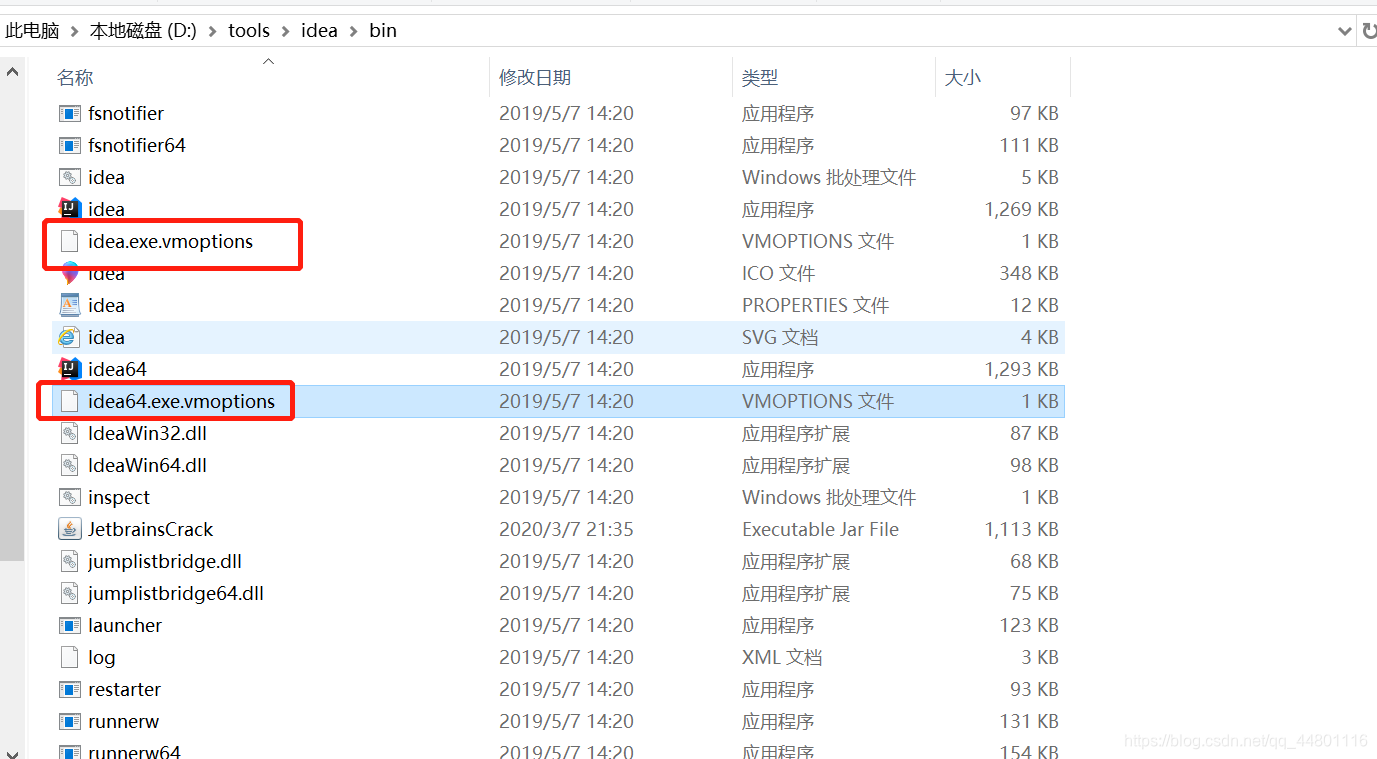Click the 应用程序扩展 type of IdeaWin32.dll
The width and height of the screenshot is (1377, 759).
(796, 433)
